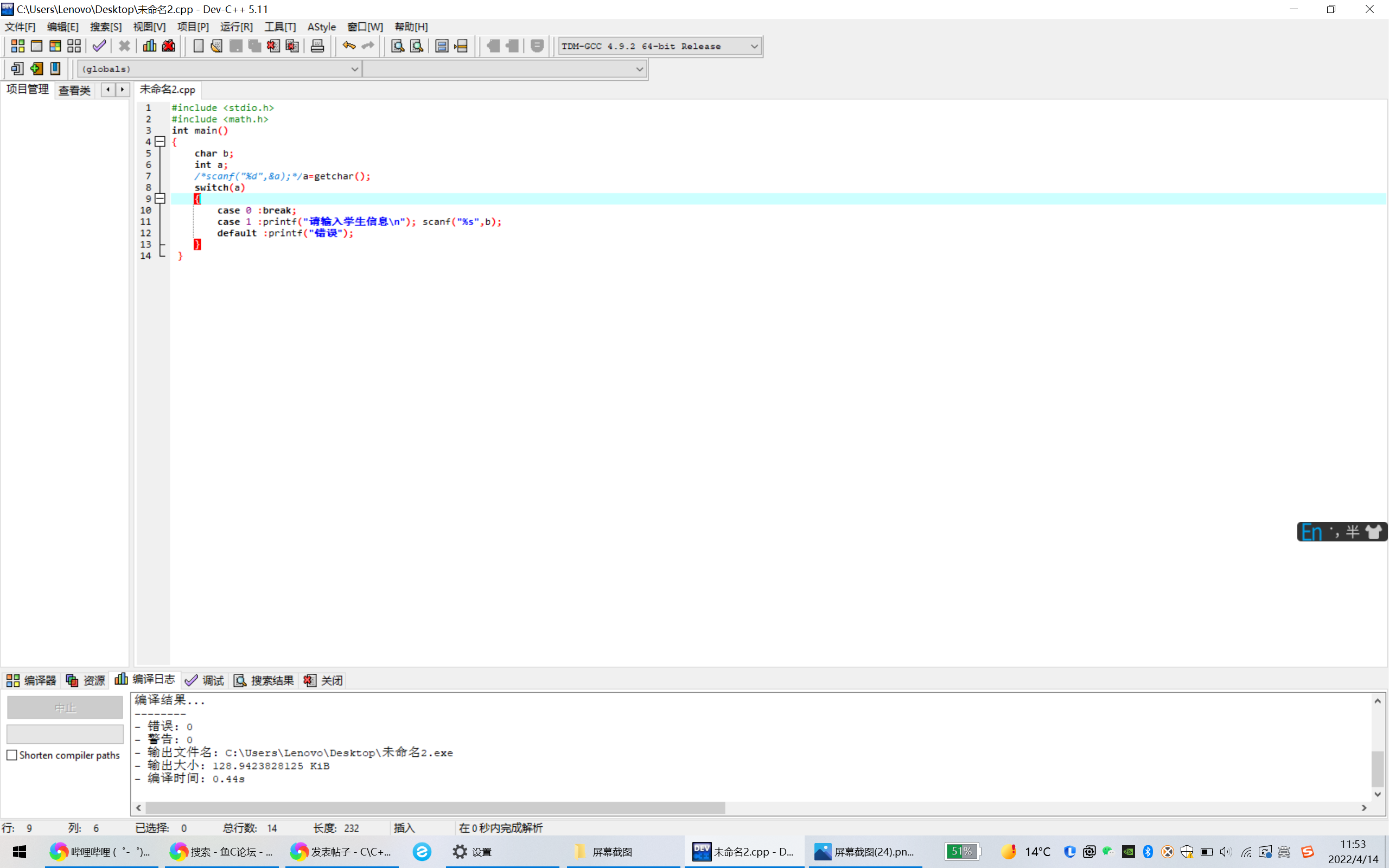Start debugging with the checkmark icon
Viewport: 1389px width, 868px height.
[x=99, y=46]
